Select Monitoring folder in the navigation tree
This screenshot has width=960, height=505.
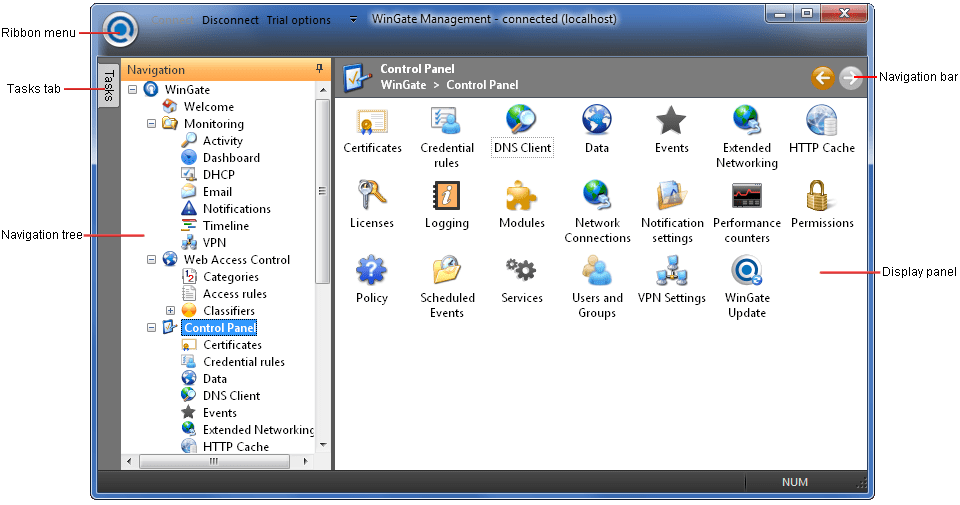point(214,124)
